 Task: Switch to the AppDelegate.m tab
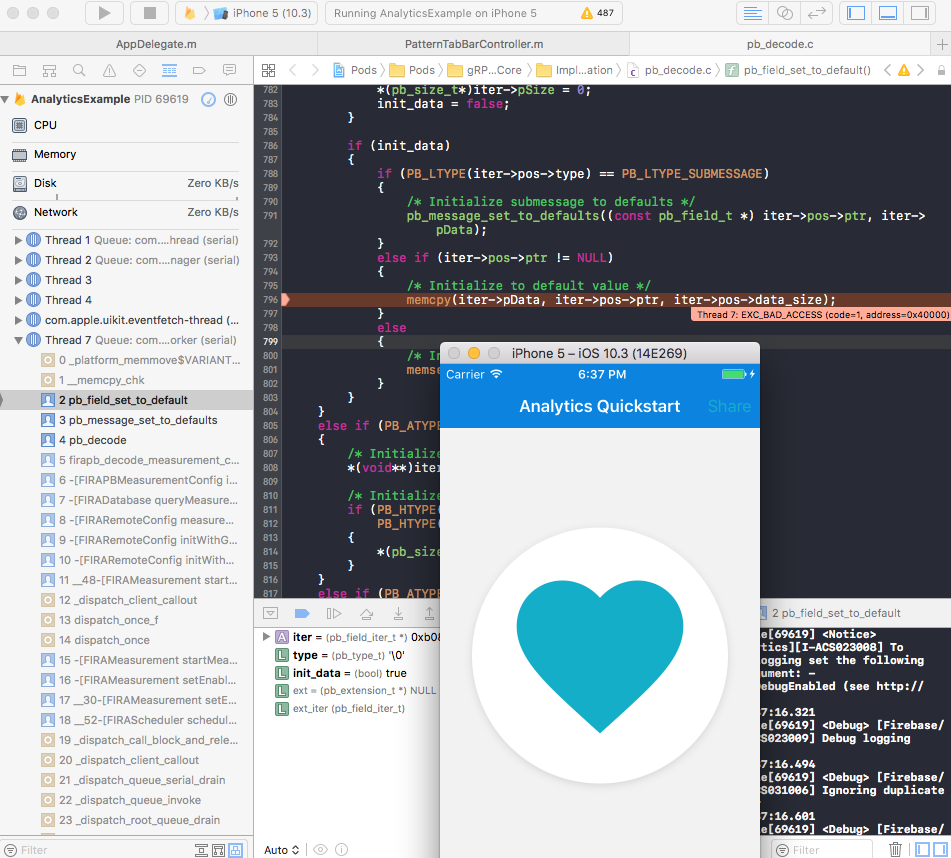(x=156, y=44)
